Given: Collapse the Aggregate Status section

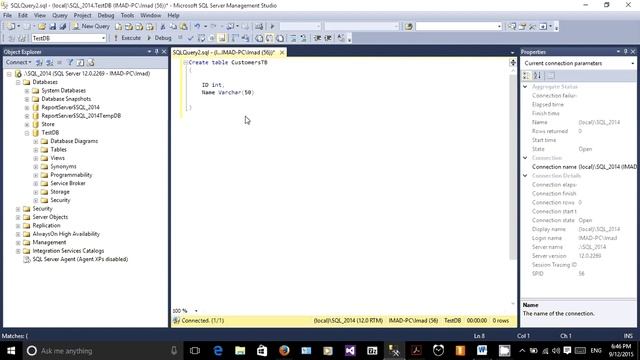Looking at the screenshot, I should pos(525,87).
